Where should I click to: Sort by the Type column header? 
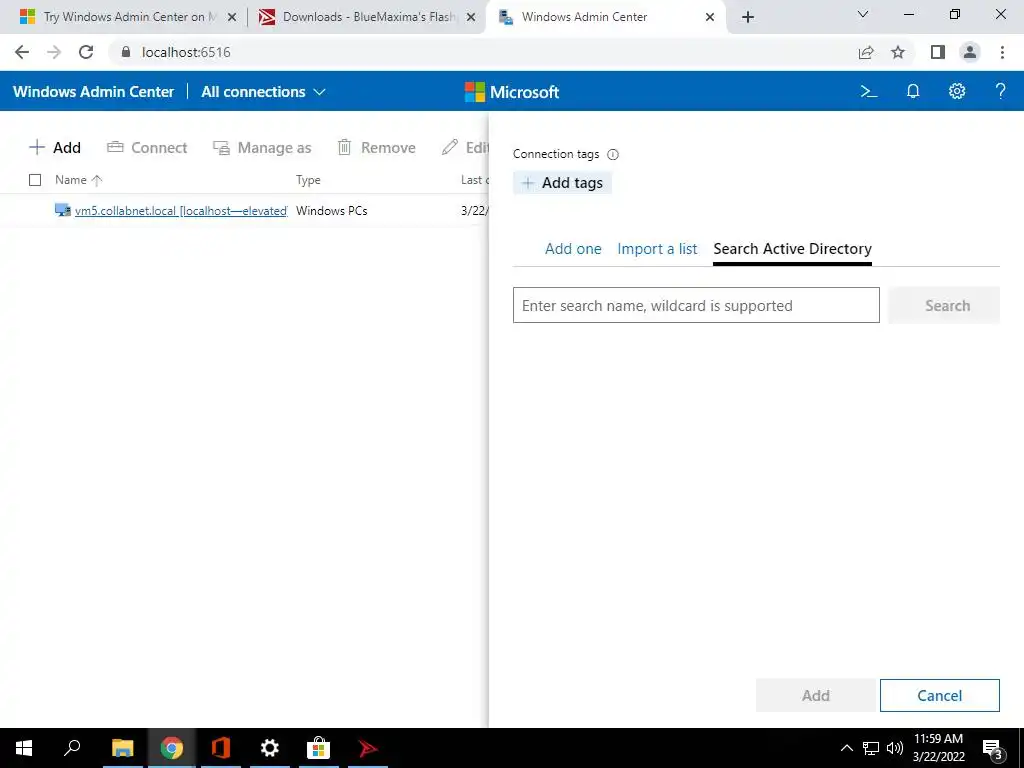[x=308, y=180]
